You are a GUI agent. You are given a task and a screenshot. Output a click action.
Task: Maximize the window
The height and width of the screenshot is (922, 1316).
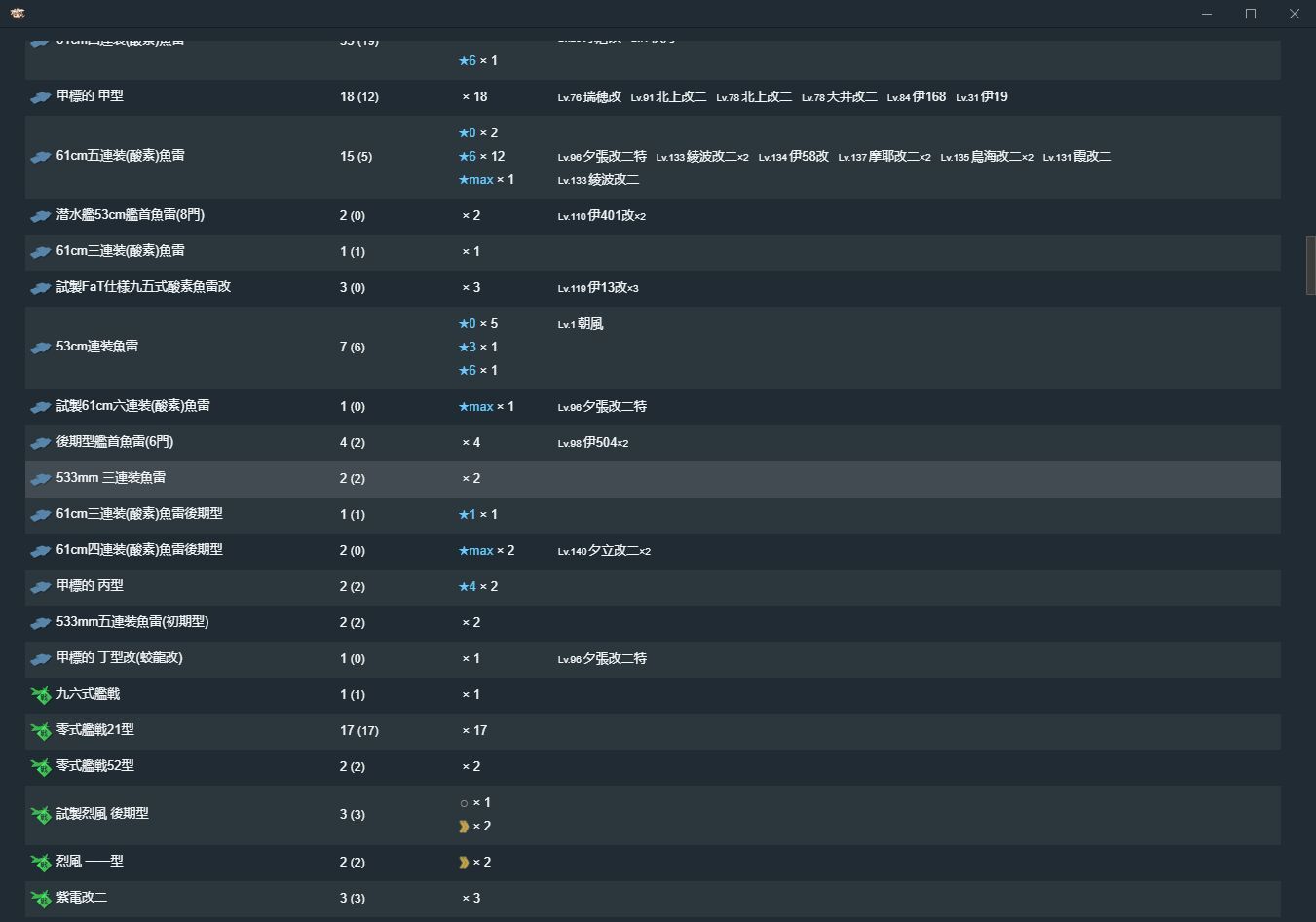click(1251, 14)
